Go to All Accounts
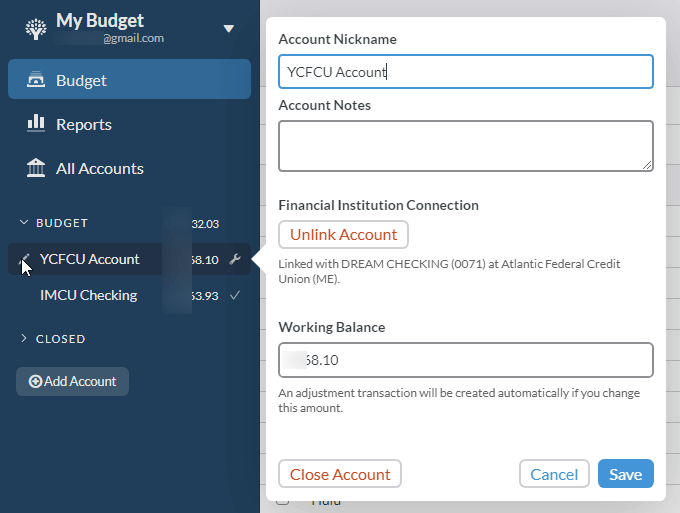The height and width of the screenshot is (513, 680). click(100, 168)
